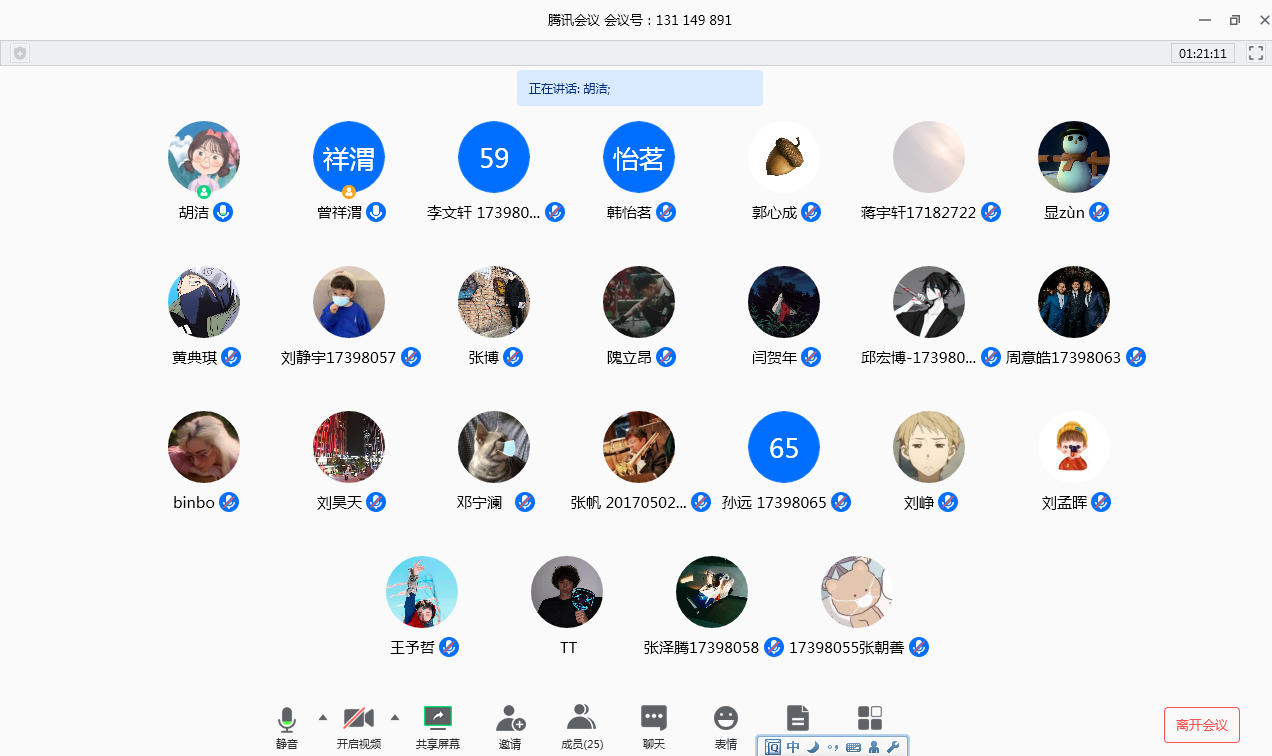
Task: Click the microphone icon beside 胡洁
Action: coord(224,212)
